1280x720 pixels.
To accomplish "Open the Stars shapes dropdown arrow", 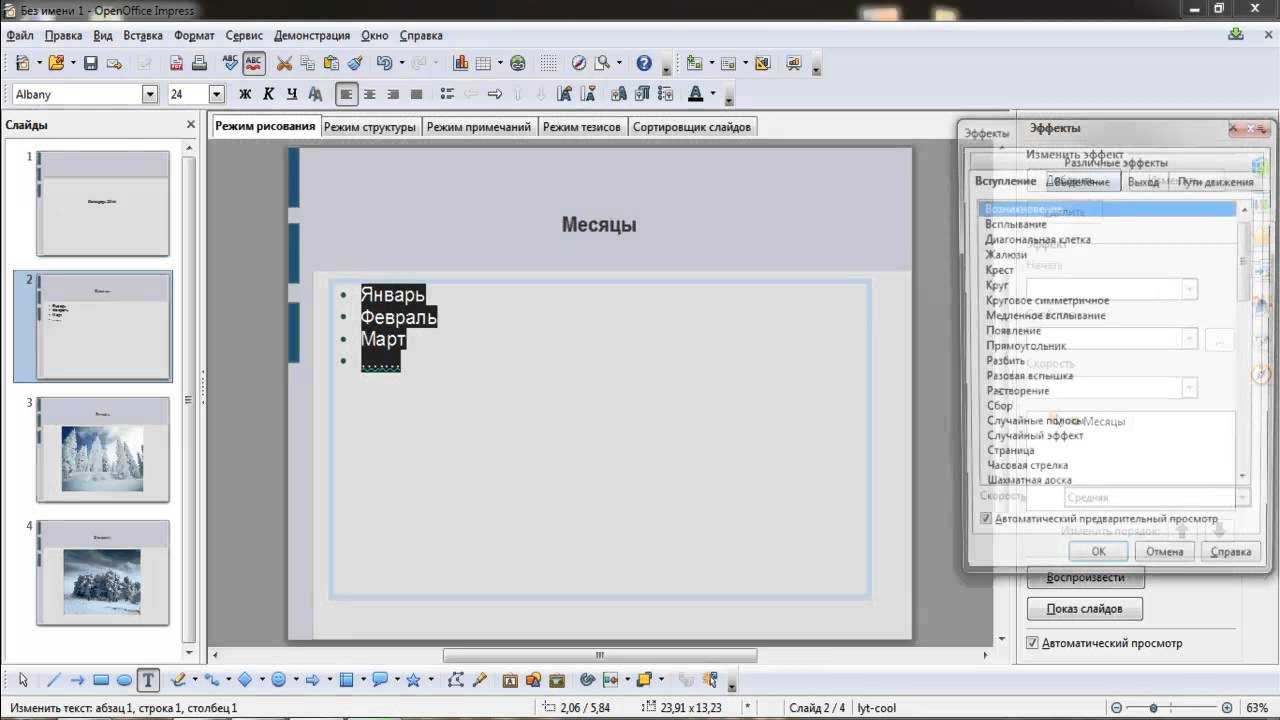I will (430, 680).
